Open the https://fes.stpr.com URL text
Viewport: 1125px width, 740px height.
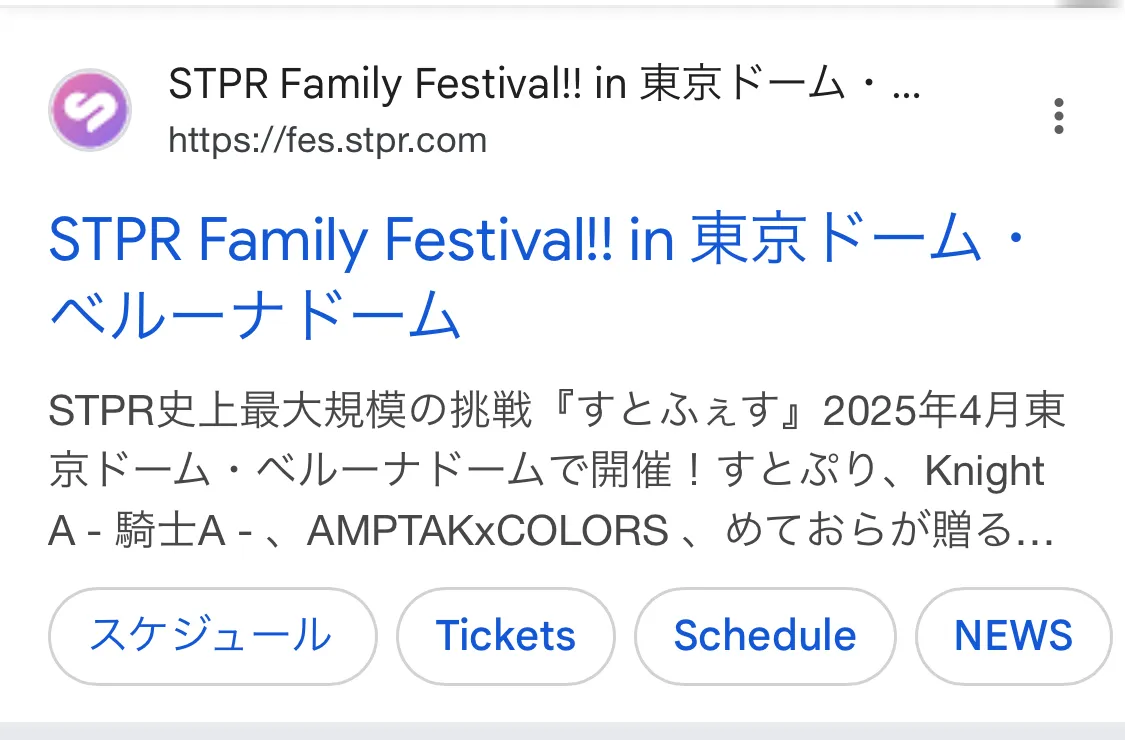tap(327, 140)
